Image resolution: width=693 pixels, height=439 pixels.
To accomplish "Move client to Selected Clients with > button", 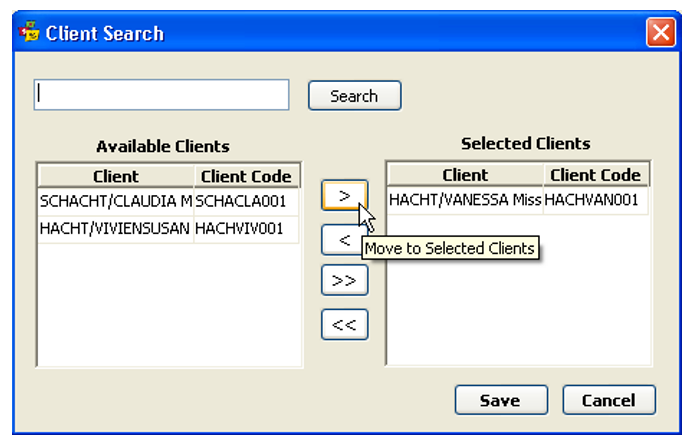I will click(344, 195).
